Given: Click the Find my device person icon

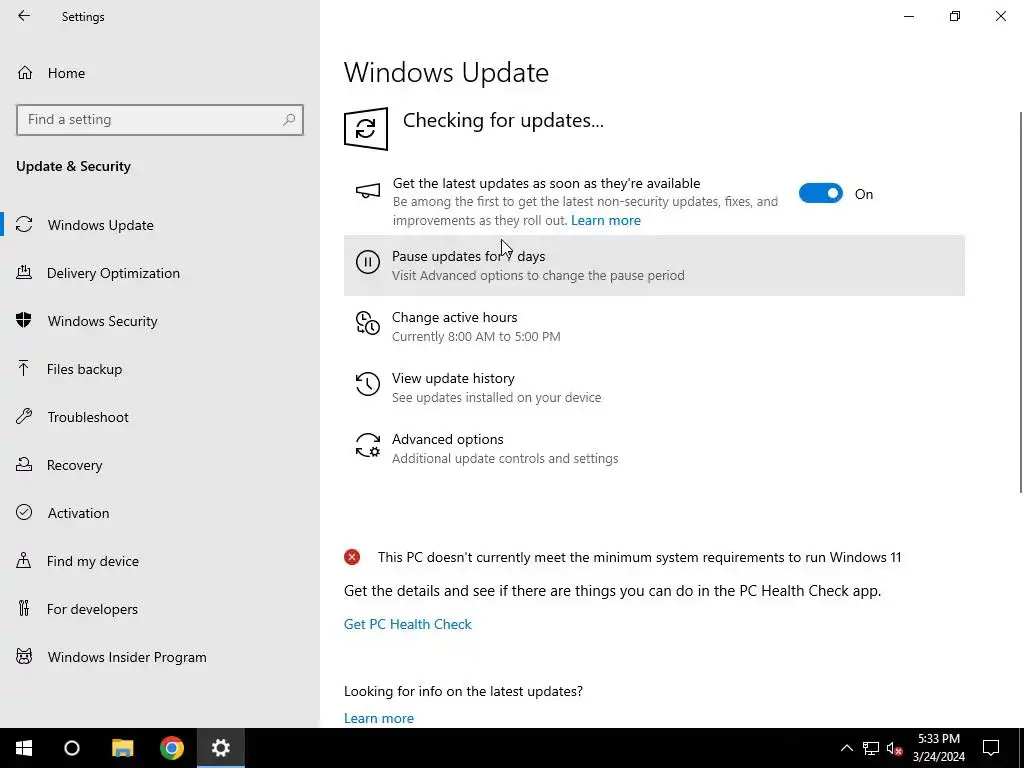Looking at the screenshot, I should (24, 560).
